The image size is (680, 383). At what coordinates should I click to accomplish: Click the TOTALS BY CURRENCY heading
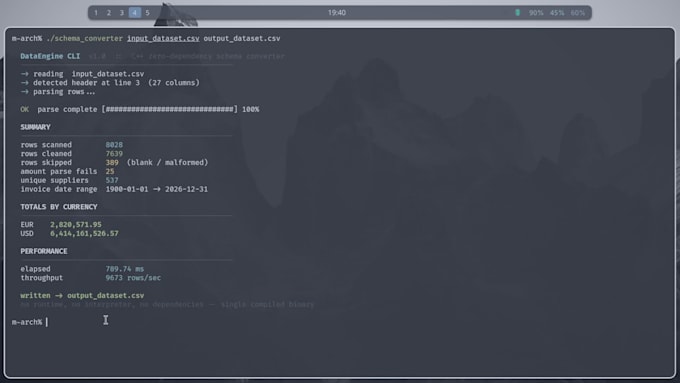click(x=59, y=207)
